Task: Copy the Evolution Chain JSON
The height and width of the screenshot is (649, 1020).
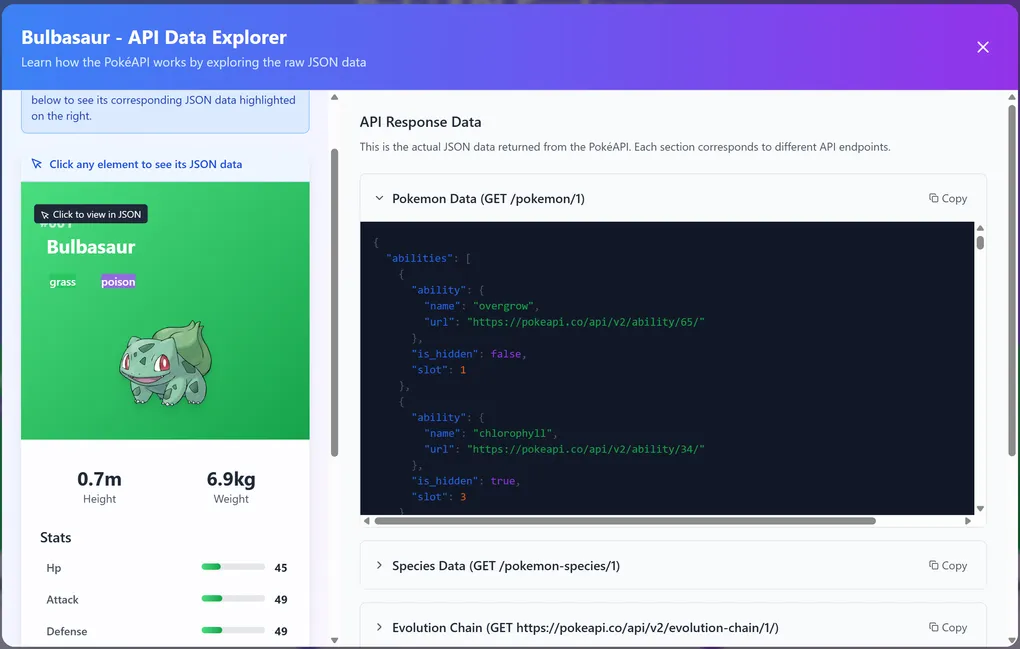Action: pyautogui.click(x=947, y=627)
